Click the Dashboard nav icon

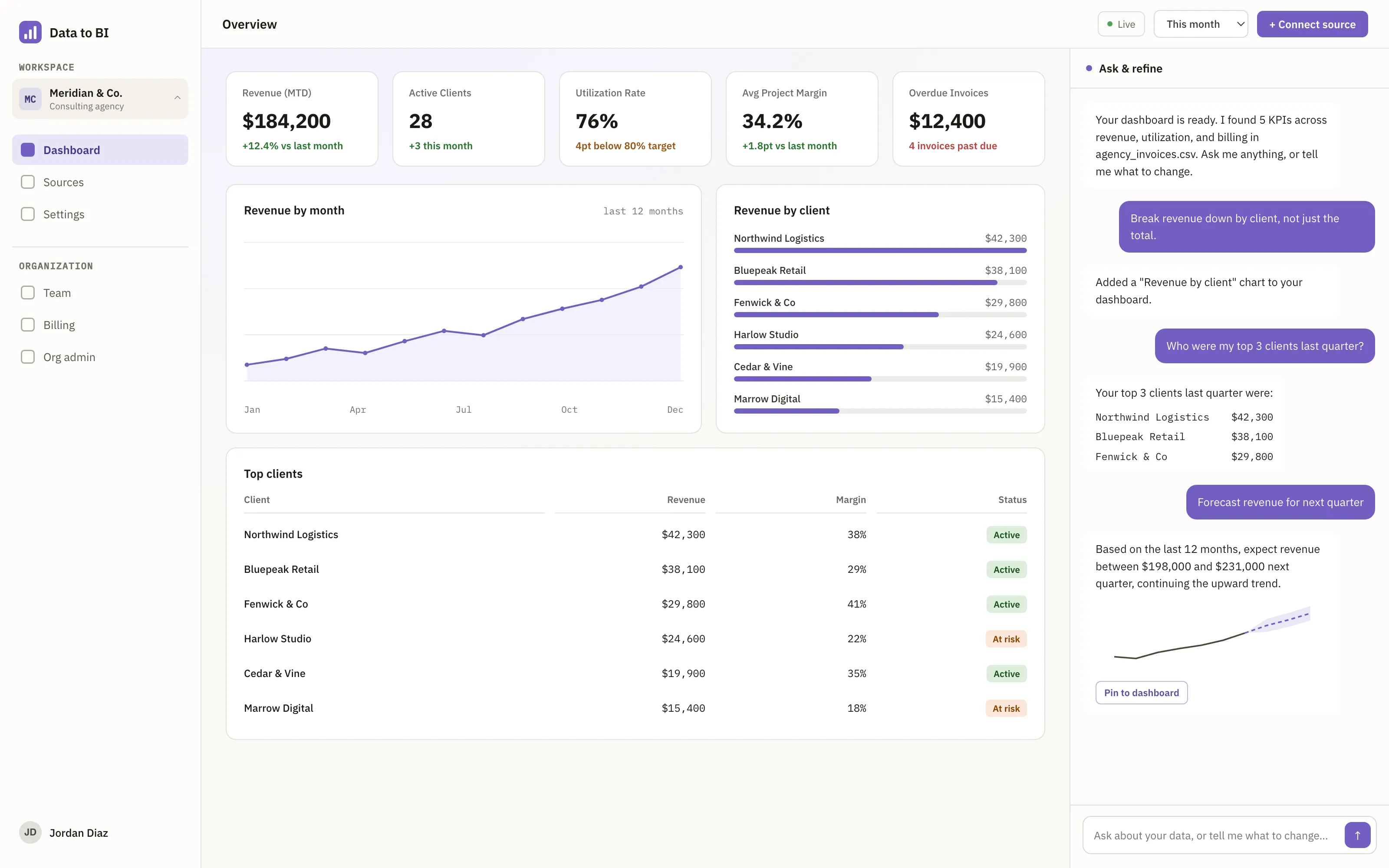tap(27, 150)
